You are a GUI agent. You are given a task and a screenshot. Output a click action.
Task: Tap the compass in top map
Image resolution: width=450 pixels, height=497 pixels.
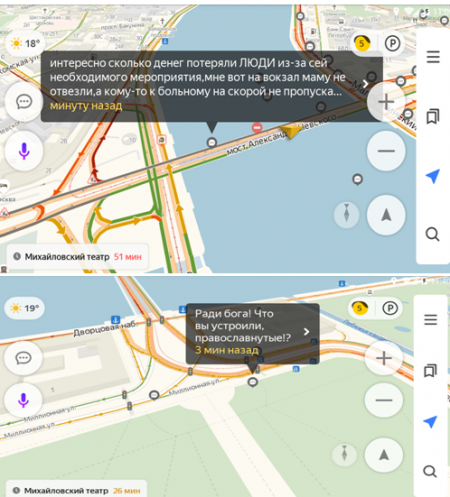pyautogui.click(x=347, y=215)
